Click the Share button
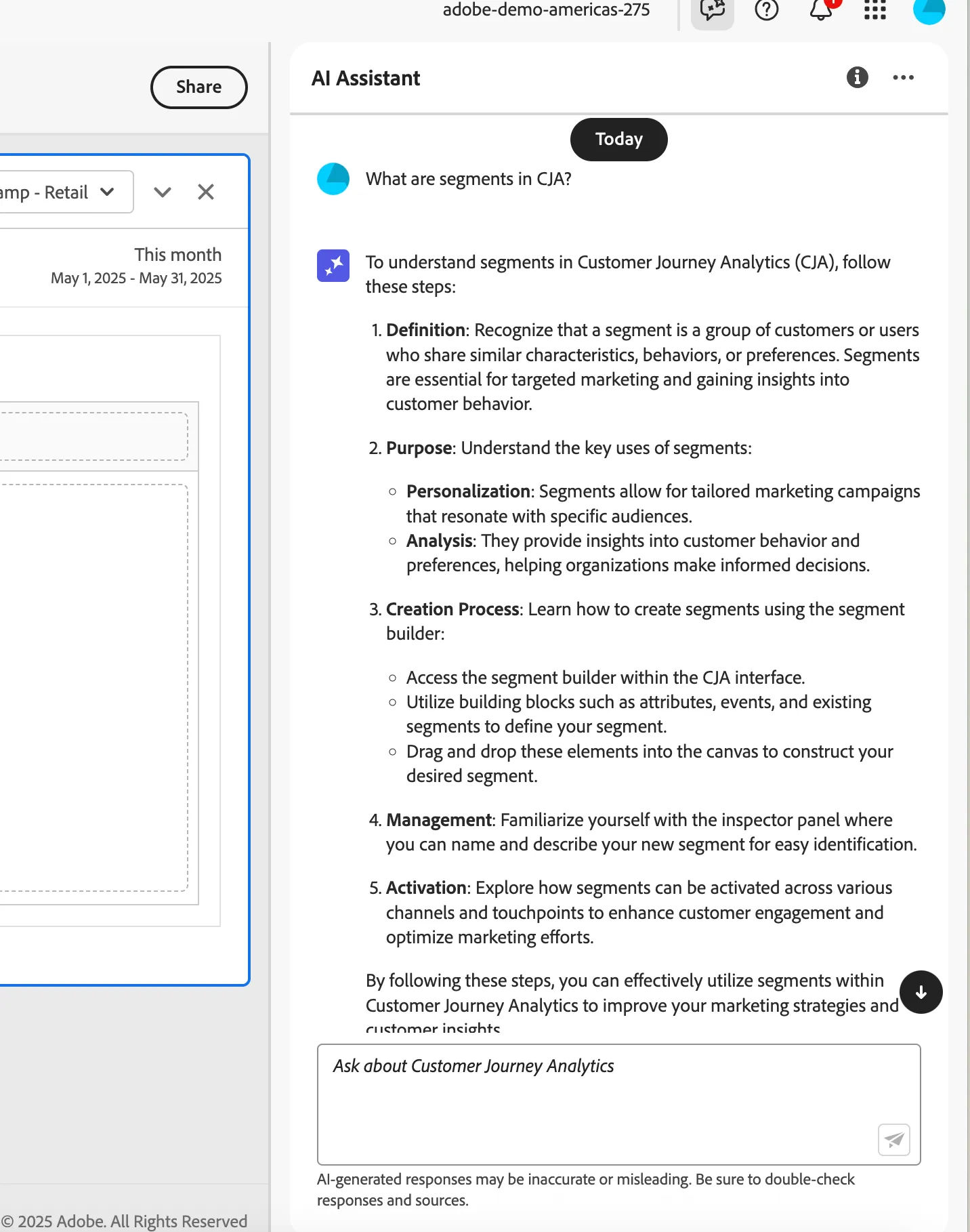This screenshot has height=1232, width=970. 198,87
